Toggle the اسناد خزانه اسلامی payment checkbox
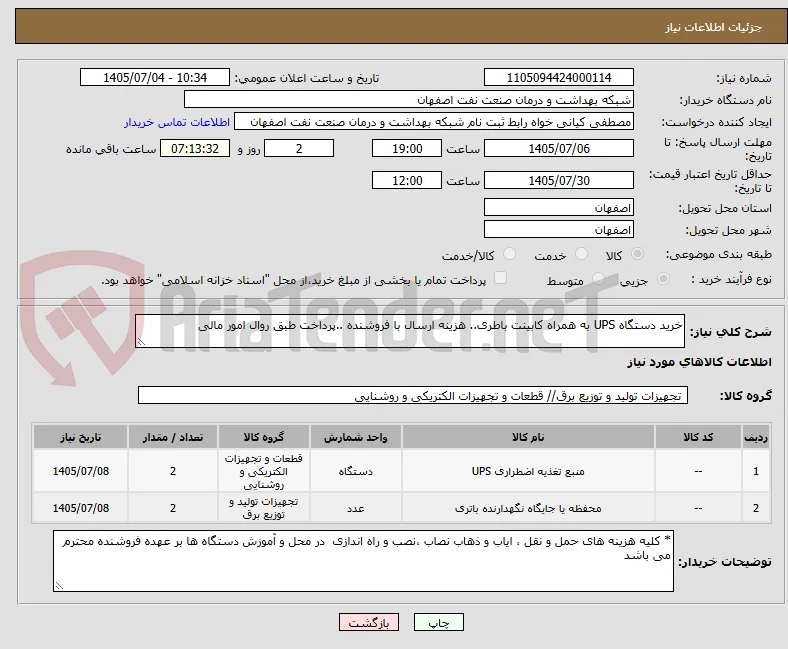Viewport: 788px width, 649px height. click(500, 277)
